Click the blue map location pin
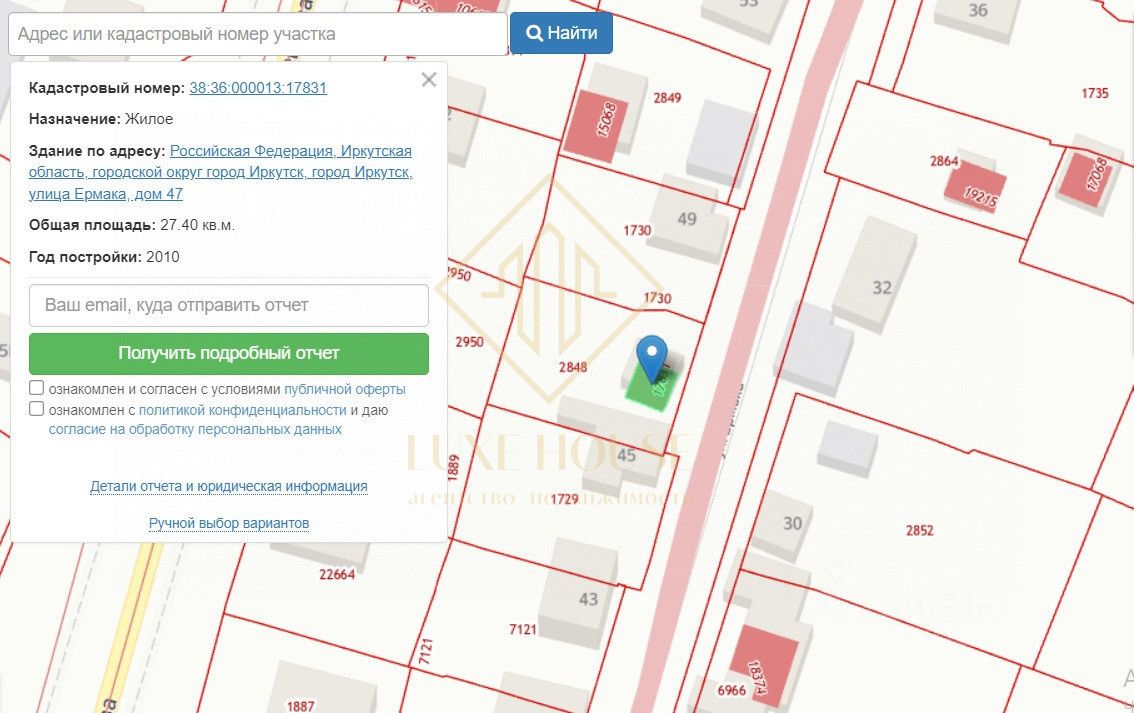1134x713 pixels. point(652,355)
